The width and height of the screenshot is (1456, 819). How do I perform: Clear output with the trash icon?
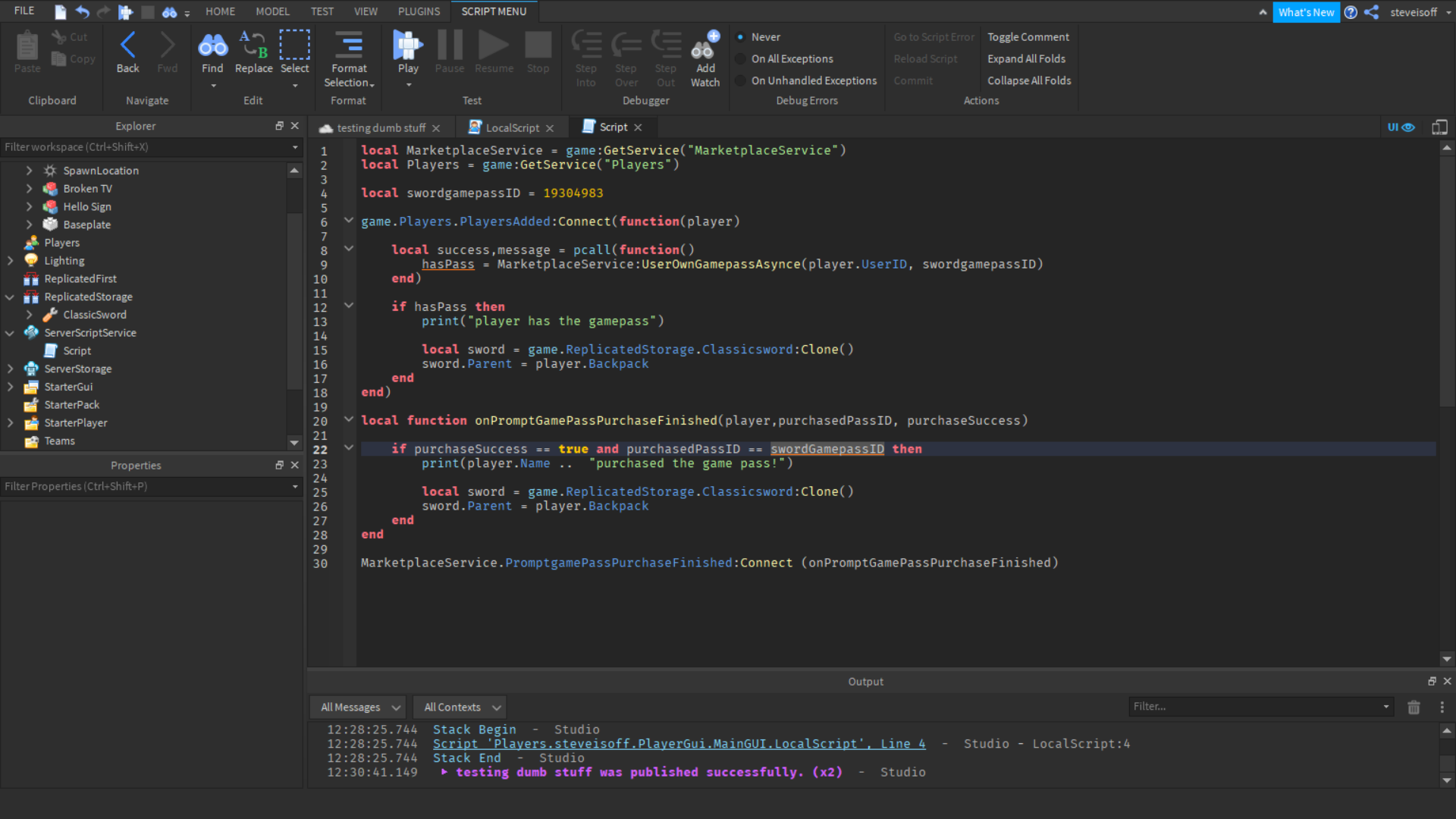click(1414, 708)
